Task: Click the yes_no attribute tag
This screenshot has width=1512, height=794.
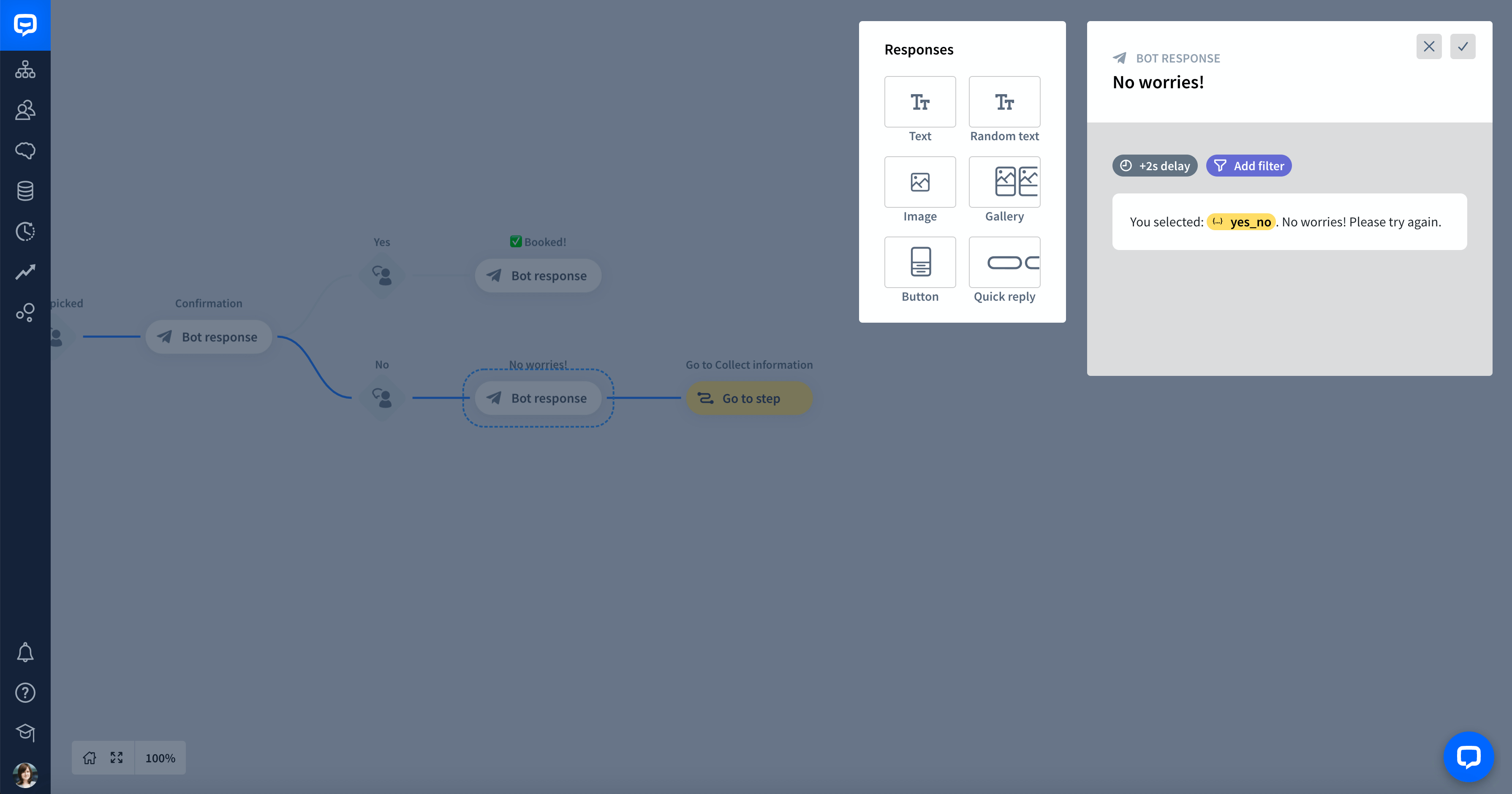Action: point(1241,222)
